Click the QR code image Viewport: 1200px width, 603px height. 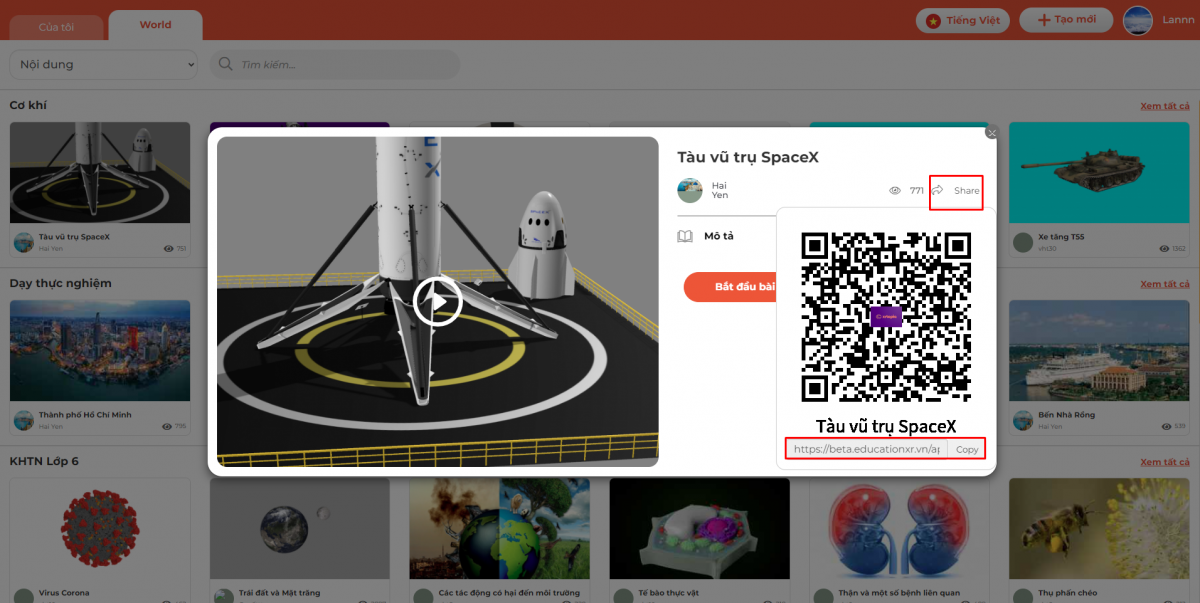tap(886, 317)
